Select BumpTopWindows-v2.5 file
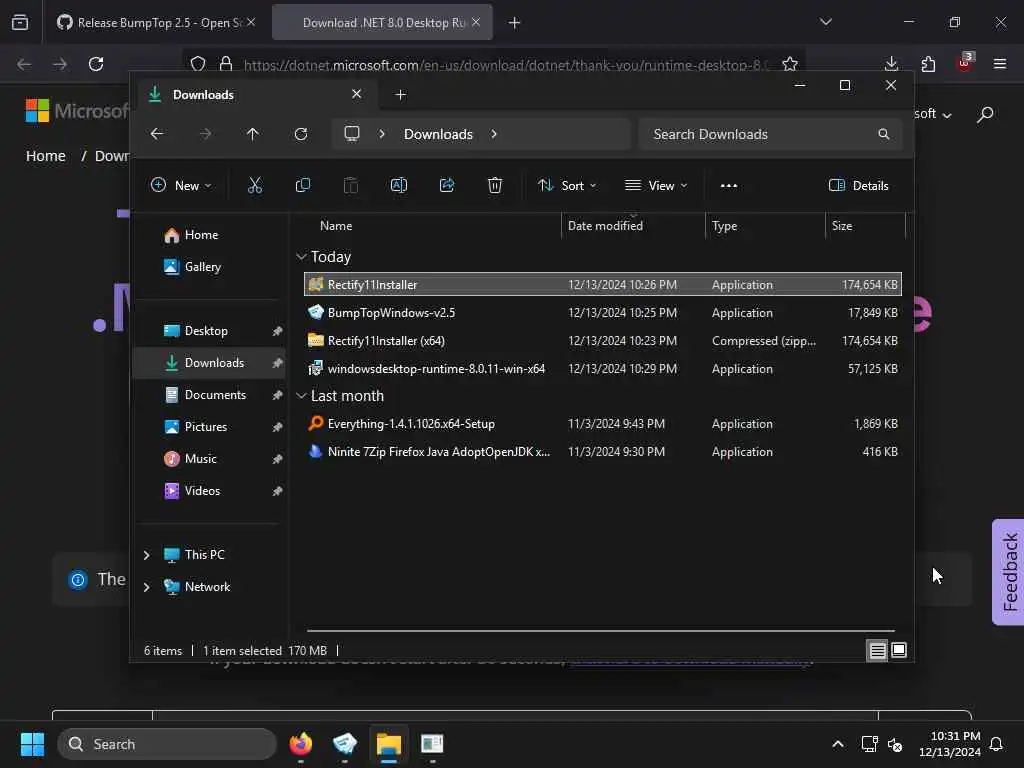 click(602, 313)
